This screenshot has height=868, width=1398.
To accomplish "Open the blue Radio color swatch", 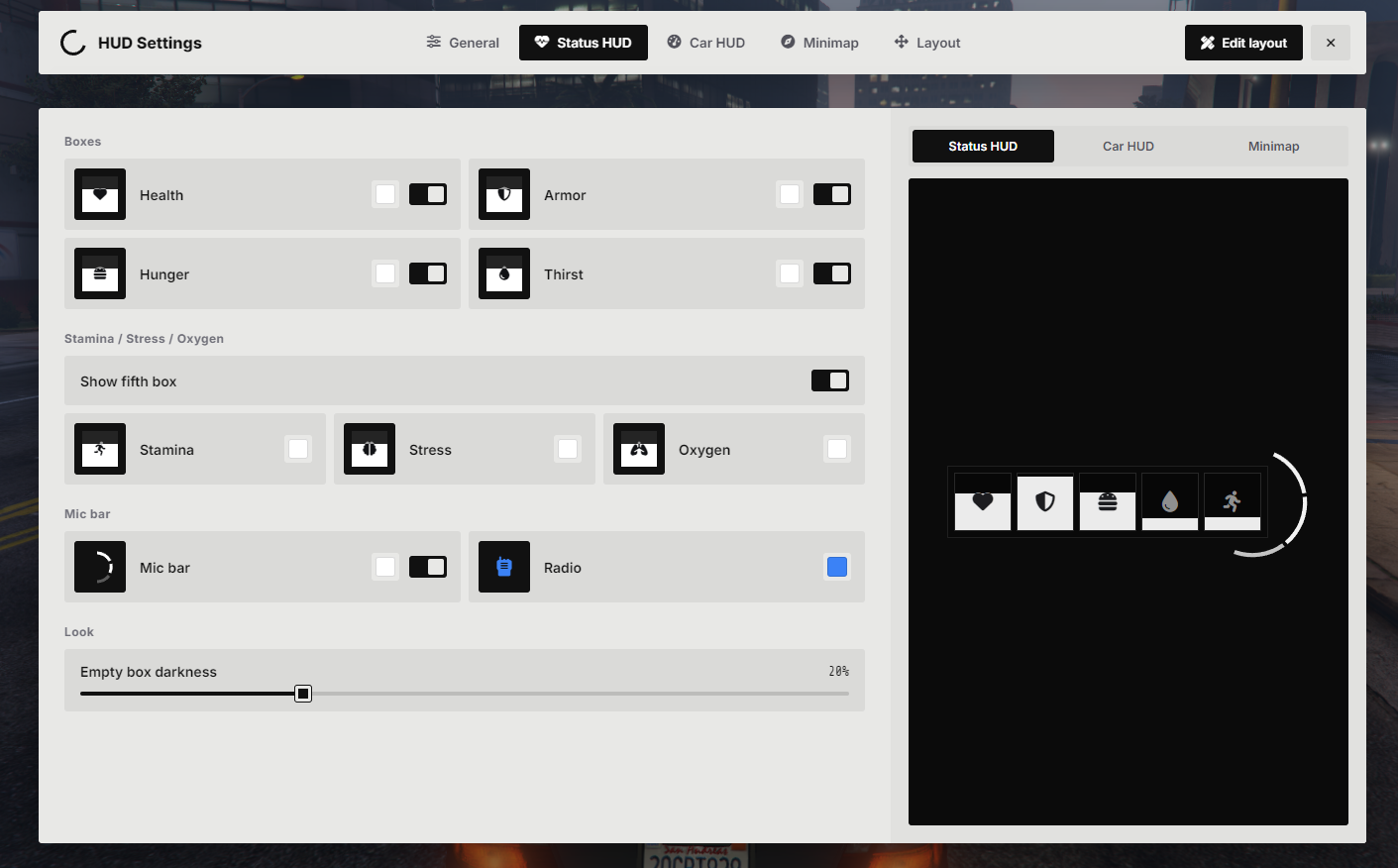I will tap(837, 567).
